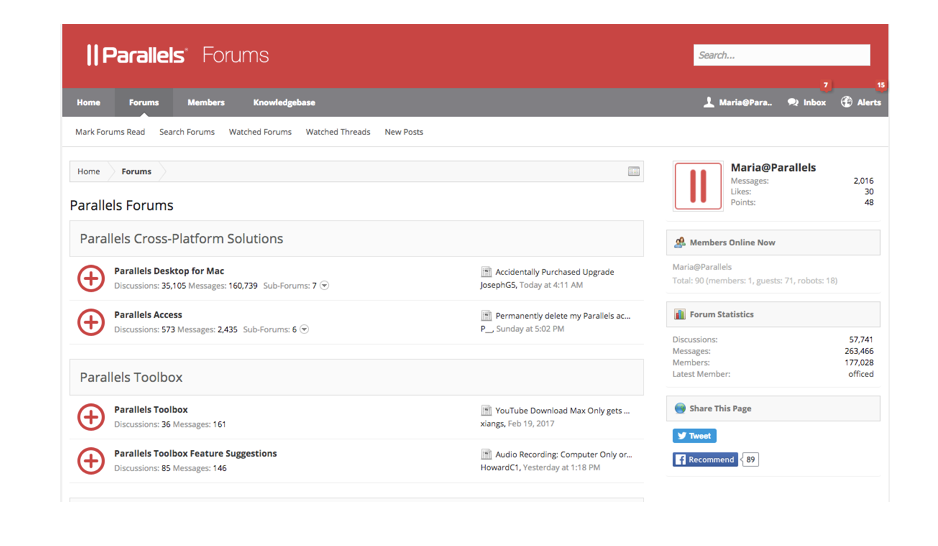Viewport: 938px width, 546px height.
Task: Click the post icon beside Audio Recording thread
Action: pos(486,455)
